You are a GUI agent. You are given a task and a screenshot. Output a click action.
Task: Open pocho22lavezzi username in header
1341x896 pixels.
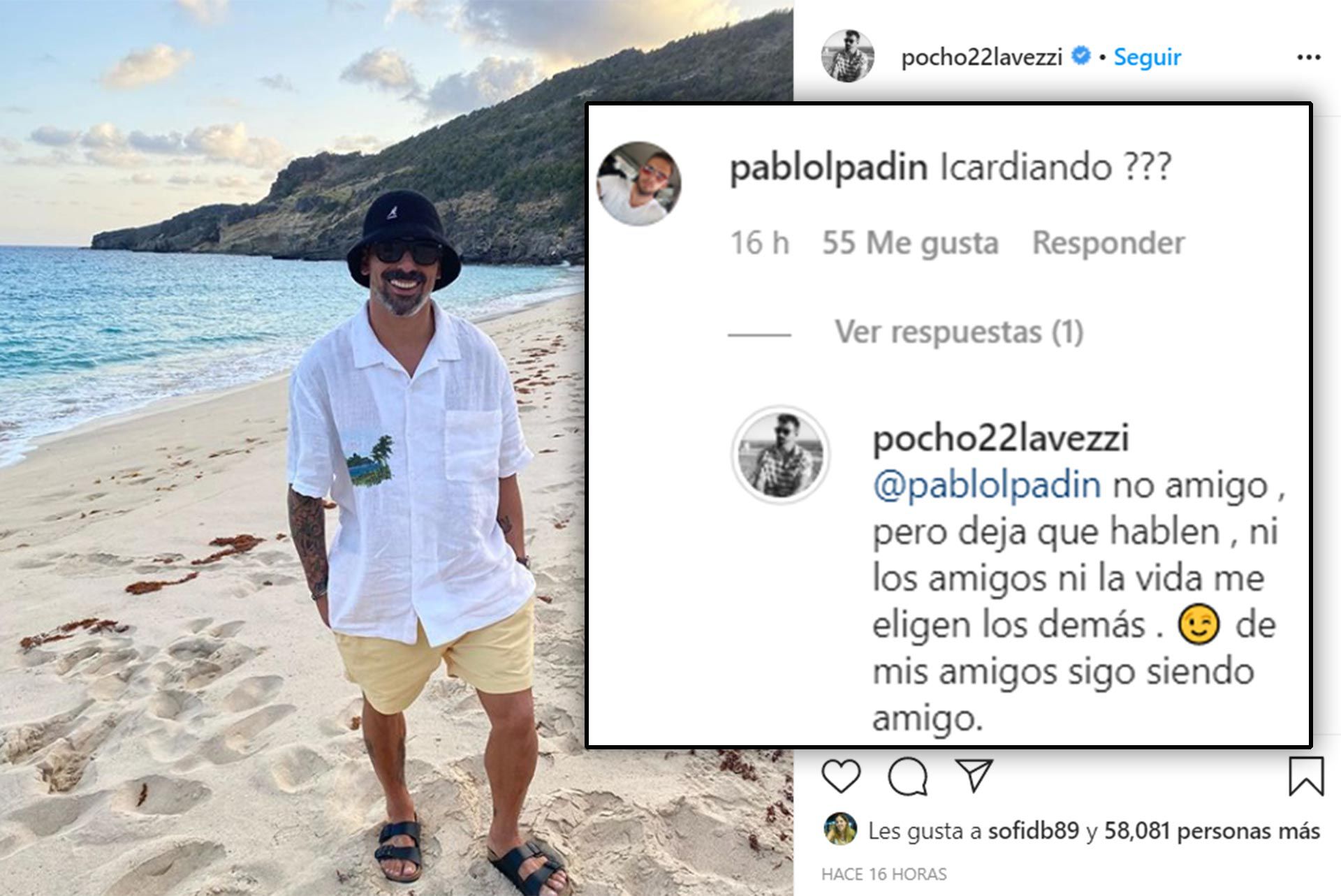981,57
